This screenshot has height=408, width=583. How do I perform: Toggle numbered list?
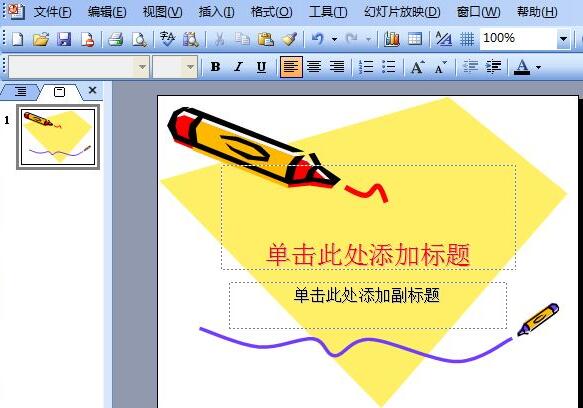(x=366, y=67)
